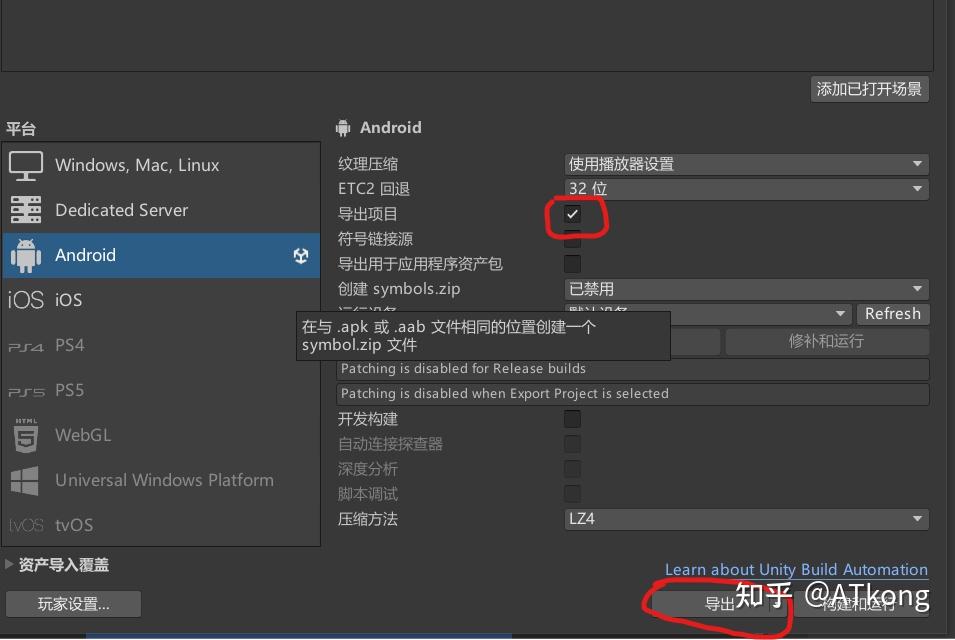
Task: Click the Android icon in settings header
Action: [343, 128]
